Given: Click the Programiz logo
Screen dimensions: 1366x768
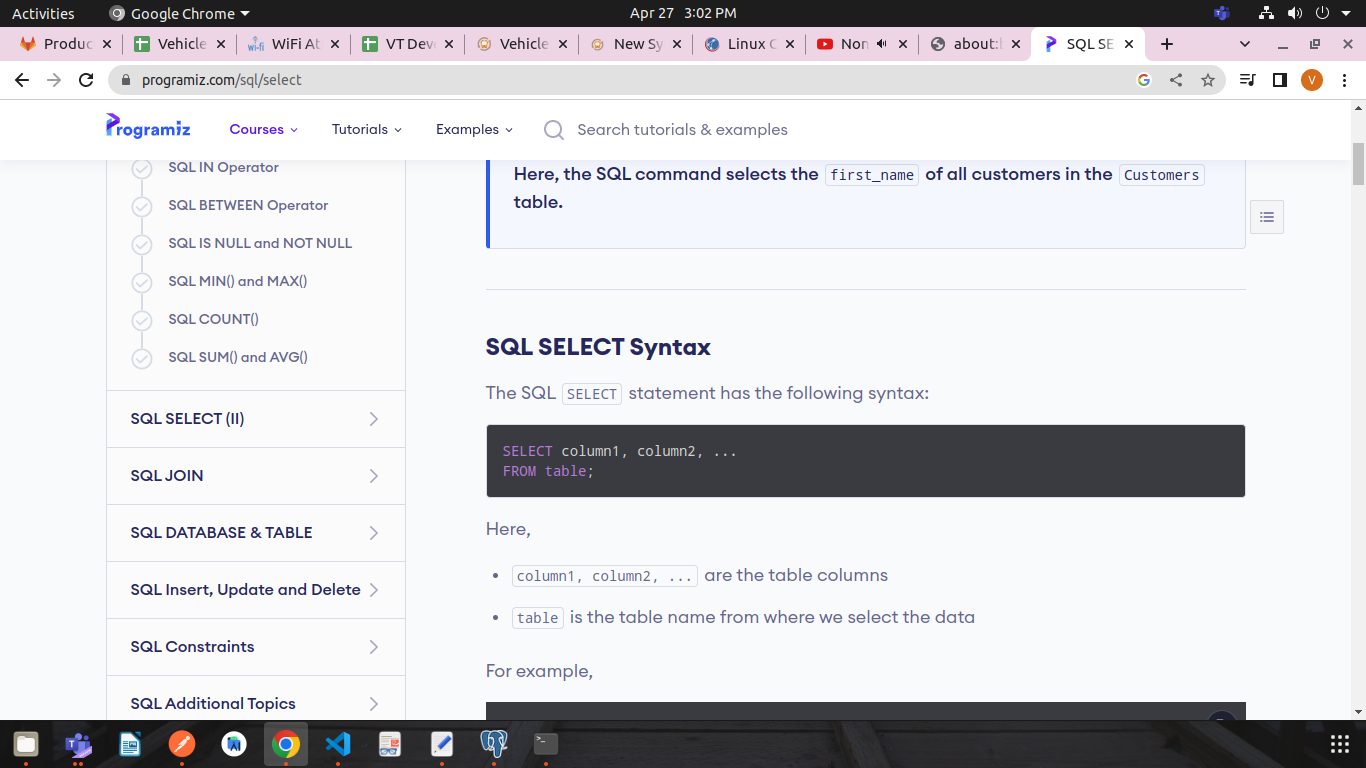Looking at the screenshot, I should (x=148, y=128).
